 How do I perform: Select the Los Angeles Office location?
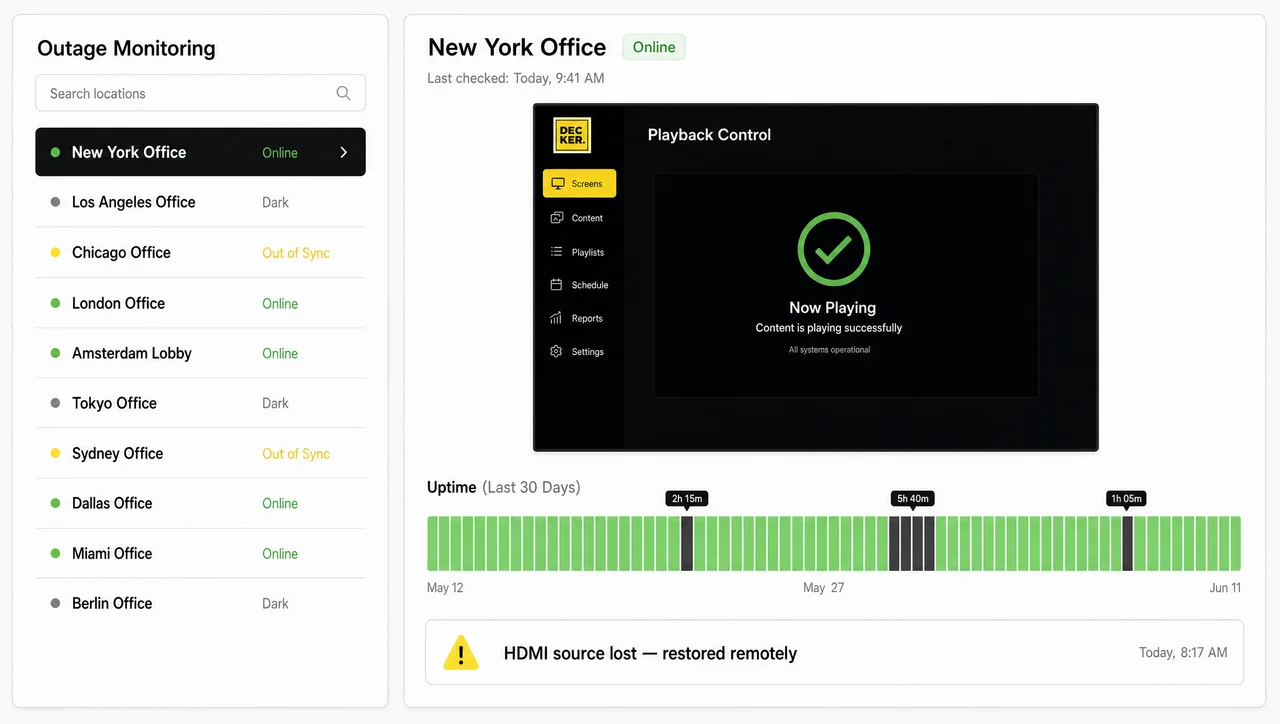[x=200, y=202]
